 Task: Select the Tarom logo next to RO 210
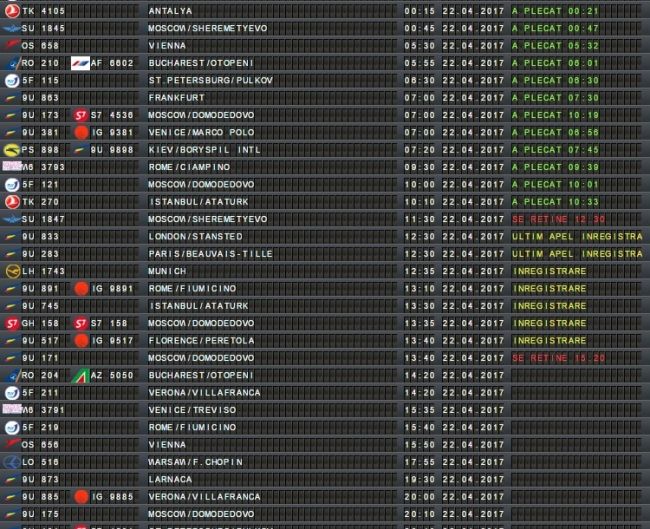[x=13, y=63]
